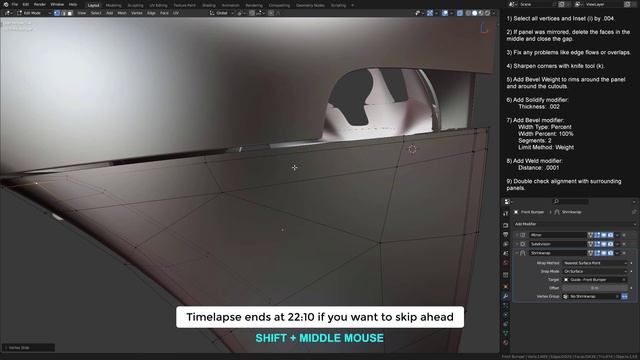Switch to the Texture Paint workspace tab
The image size is (640, 360).
point(184,5)
